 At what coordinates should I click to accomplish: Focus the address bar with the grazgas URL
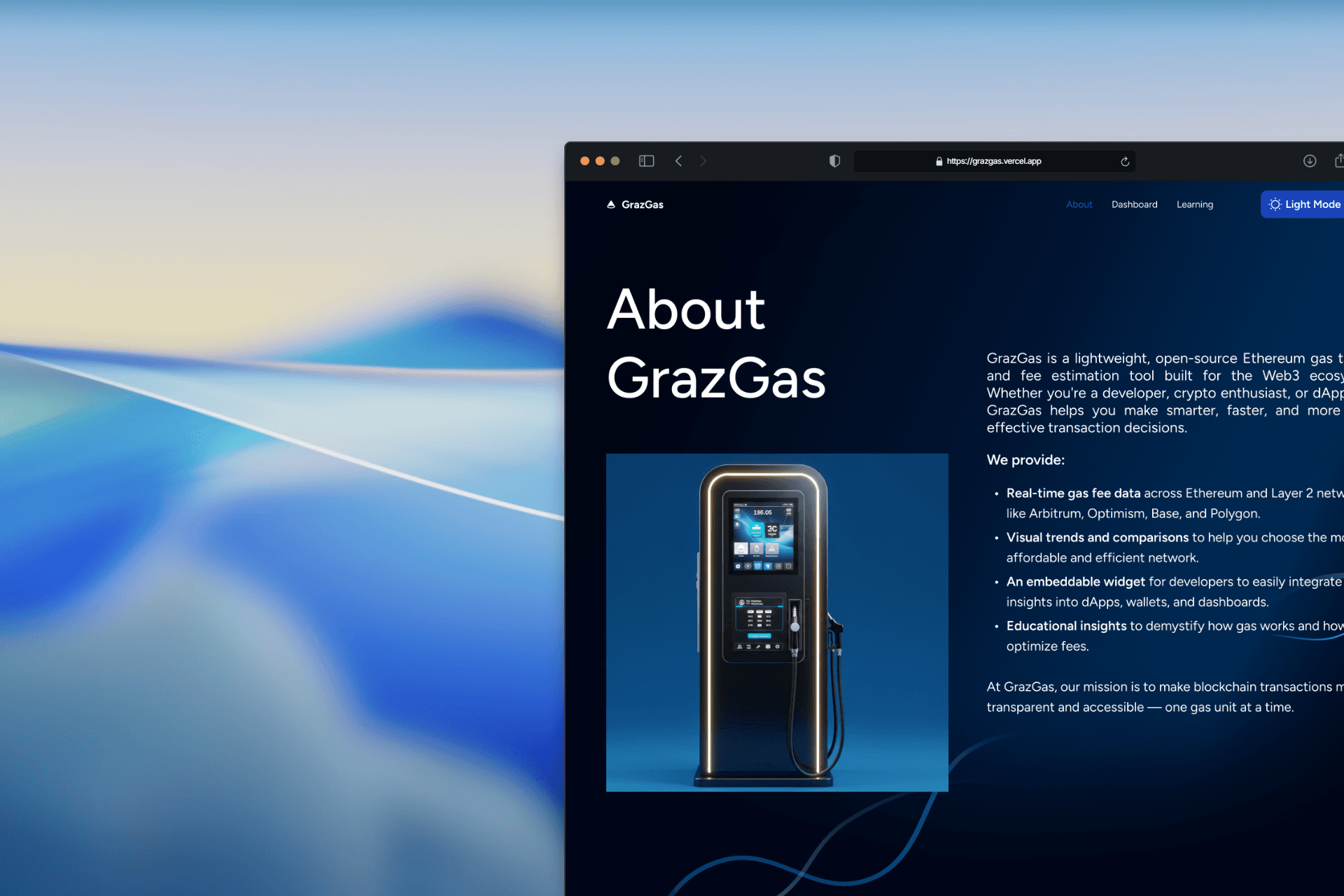tap(993, 161)
